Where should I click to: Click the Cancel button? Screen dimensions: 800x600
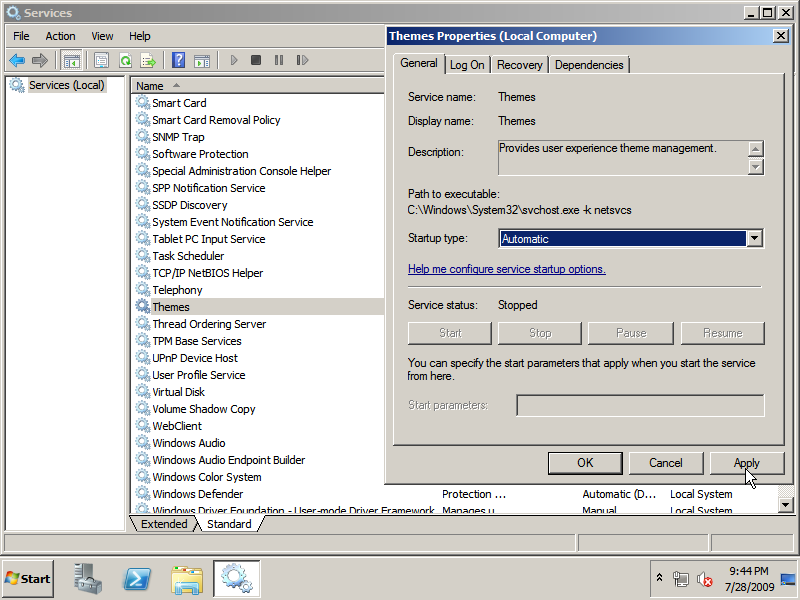click(666, 463)
